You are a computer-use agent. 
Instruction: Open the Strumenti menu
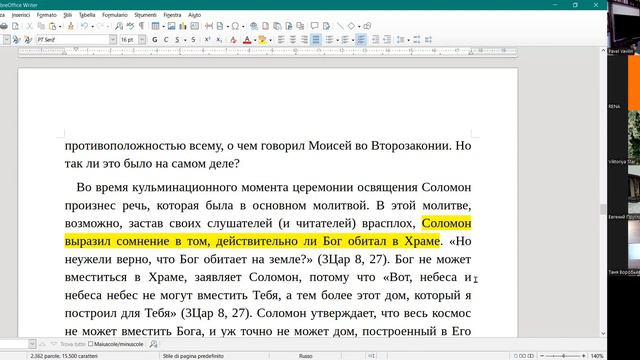tap(145, 15)
